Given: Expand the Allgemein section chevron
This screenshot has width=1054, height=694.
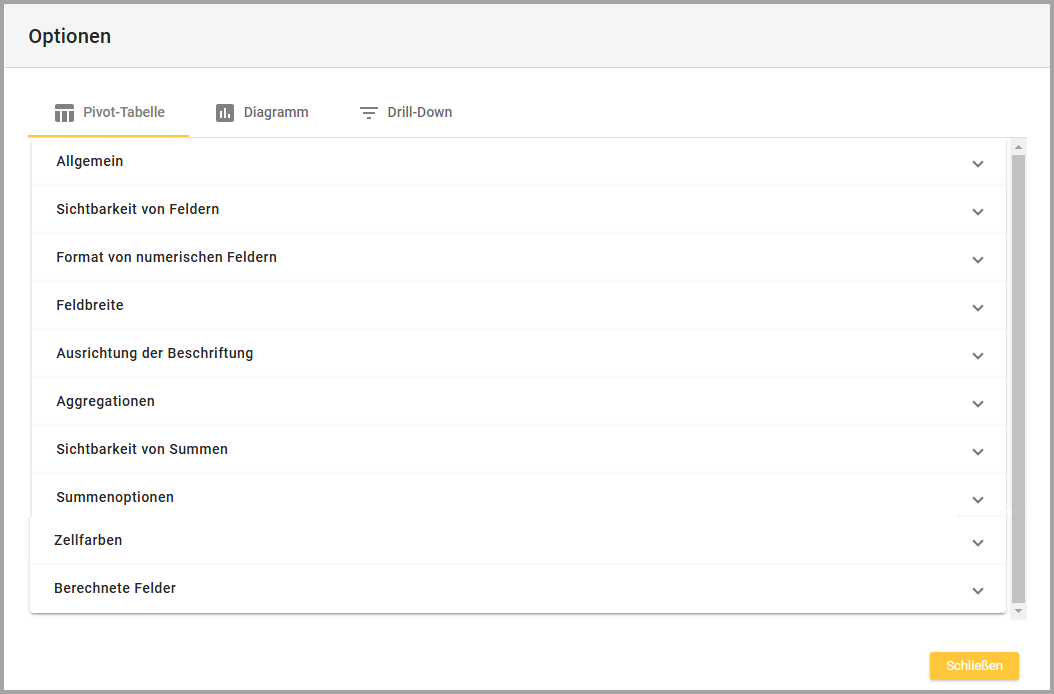Looking at the screenshot, I should (977, 164).
